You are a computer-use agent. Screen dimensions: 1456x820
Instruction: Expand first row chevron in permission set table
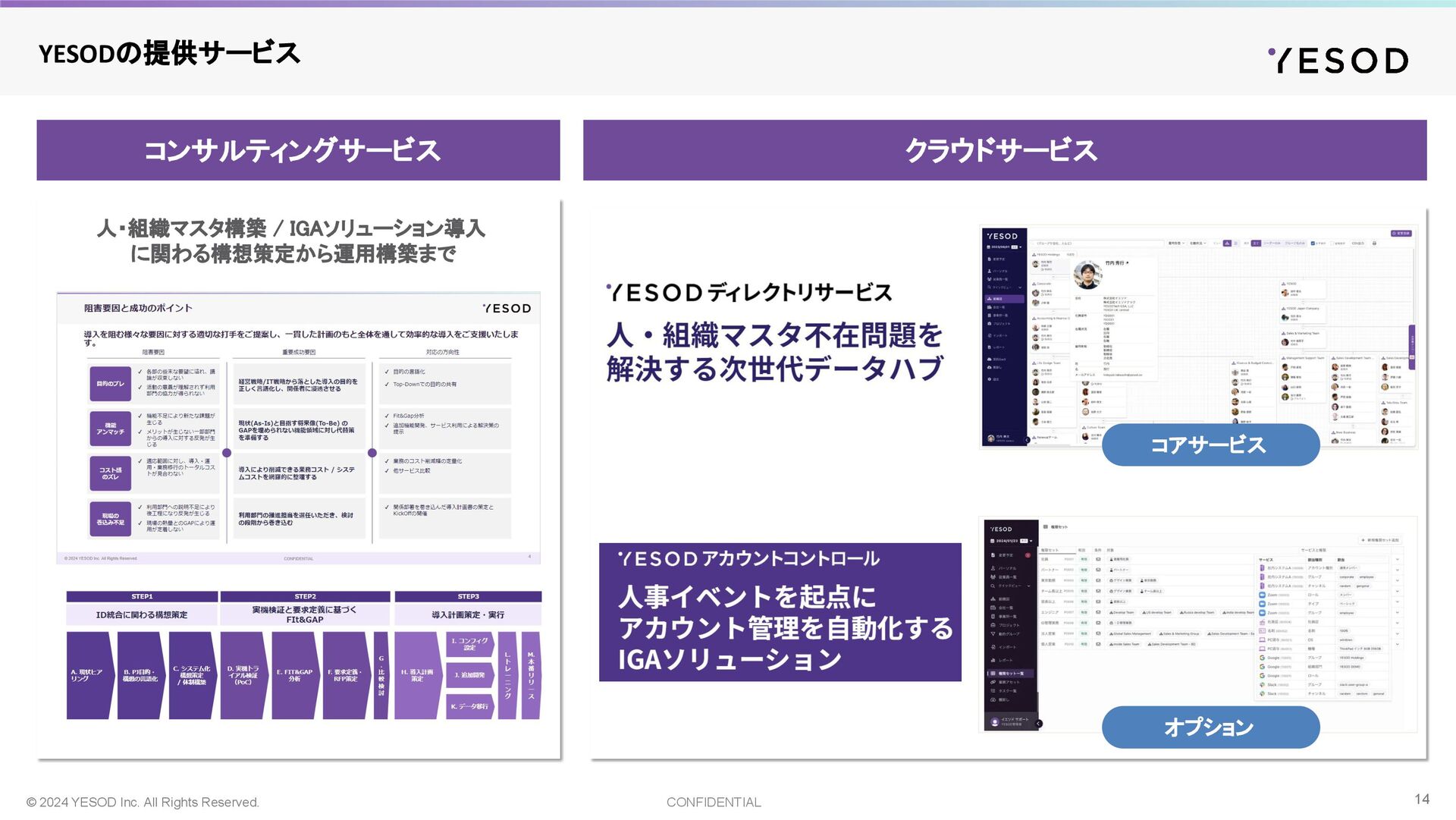tap(1397, 560)
